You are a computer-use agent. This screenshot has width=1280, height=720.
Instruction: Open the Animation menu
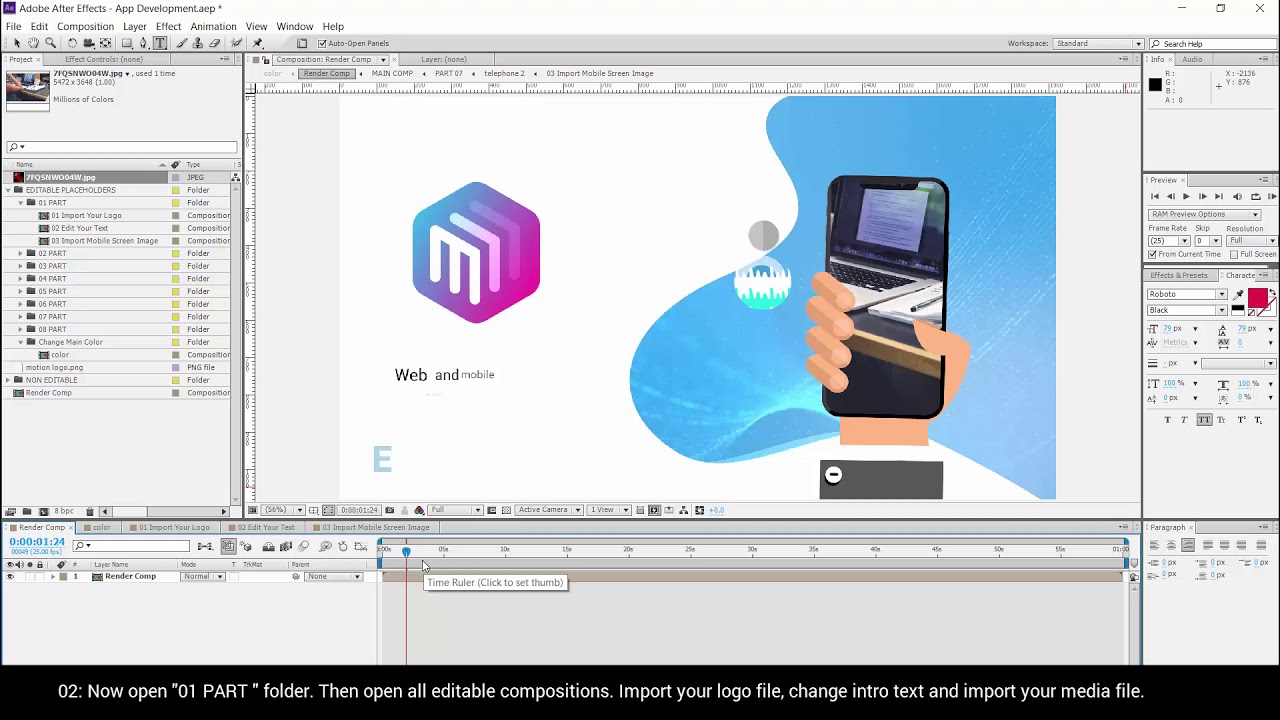[x=213, y=26]
